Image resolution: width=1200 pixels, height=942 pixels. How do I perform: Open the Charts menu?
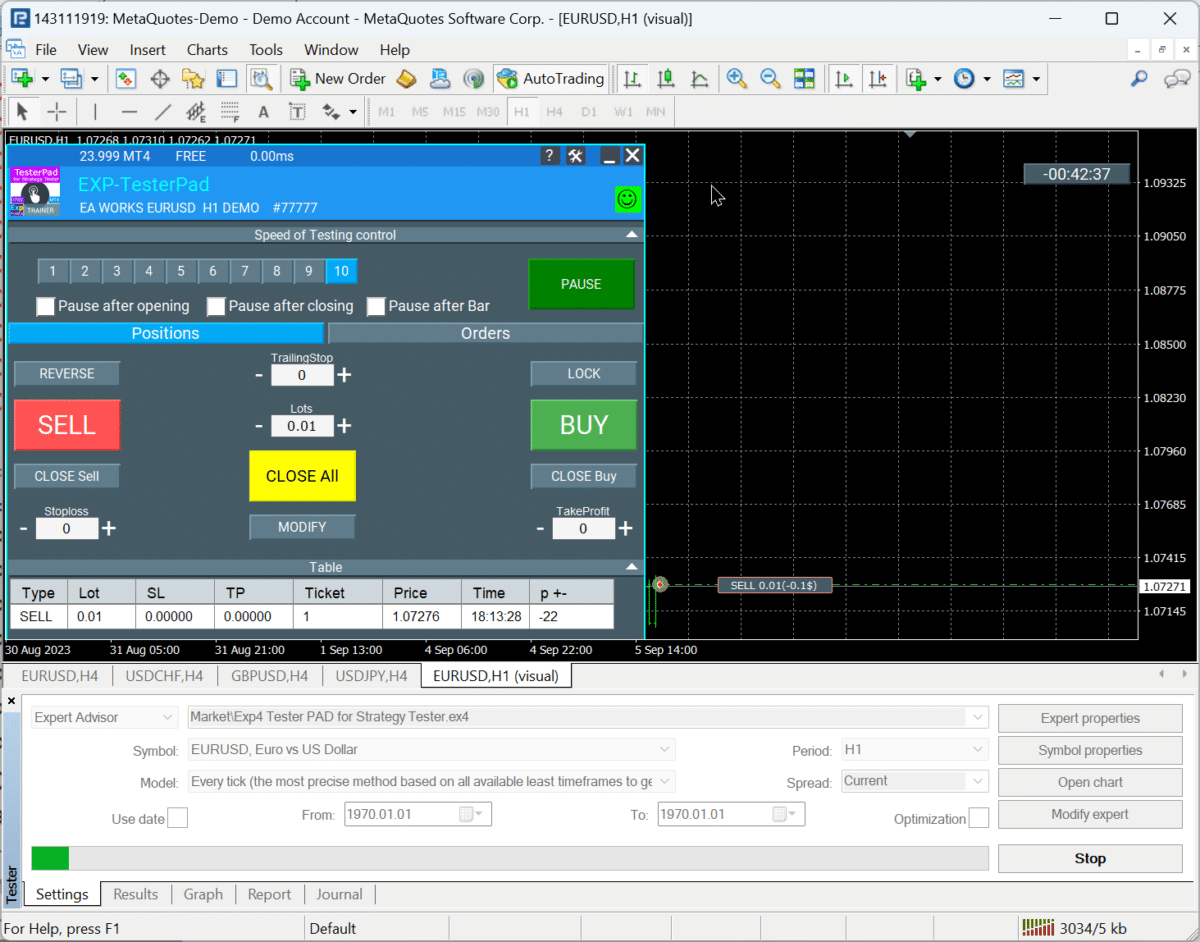coord(207,50)
